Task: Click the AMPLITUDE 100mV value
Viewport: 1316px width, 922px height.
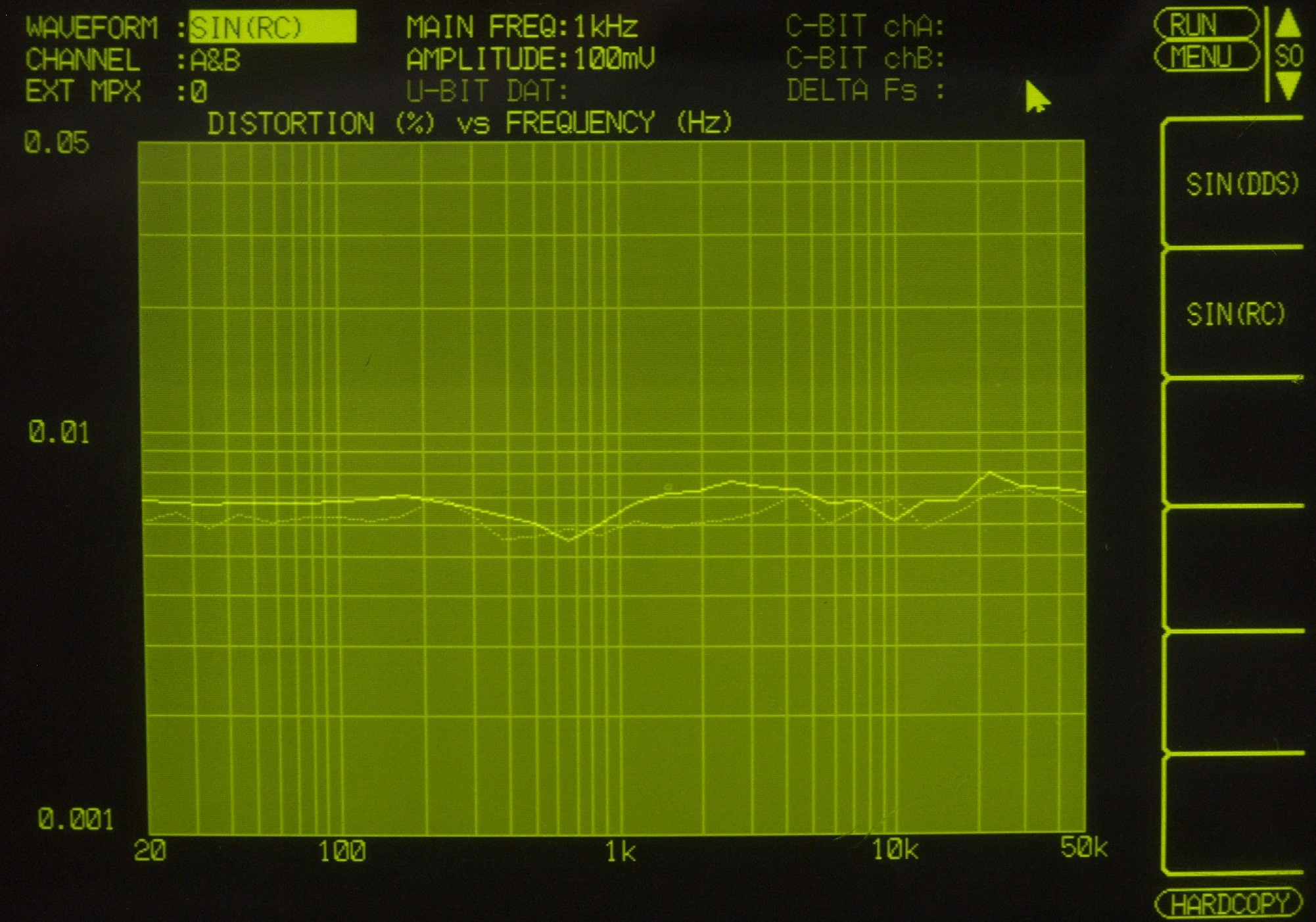Action: pyautogui.click(x=614, y=59)
